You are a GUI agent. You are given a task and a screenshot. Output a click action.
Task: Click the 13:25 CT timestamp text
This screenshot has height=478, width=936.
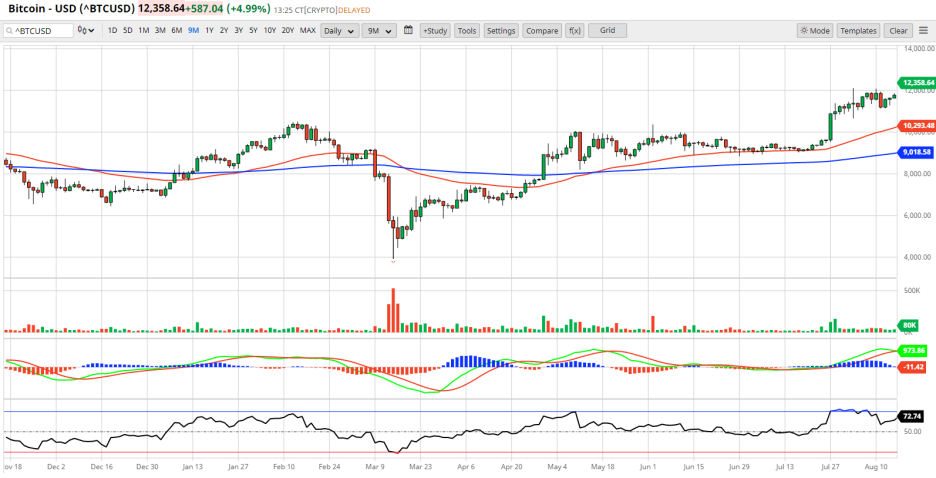289,10
